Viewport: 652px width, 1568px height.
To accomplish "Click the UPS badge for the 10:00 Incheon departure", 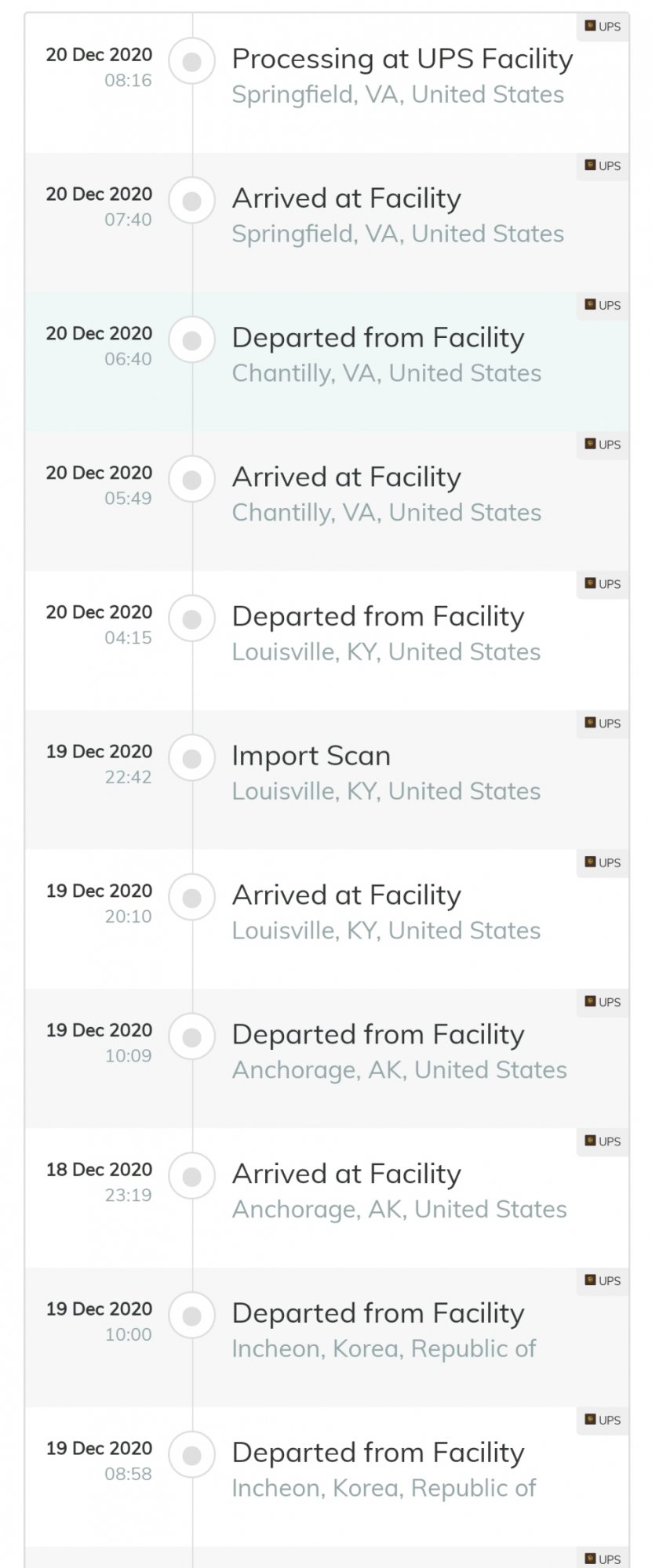I will tap(603, 1281).
